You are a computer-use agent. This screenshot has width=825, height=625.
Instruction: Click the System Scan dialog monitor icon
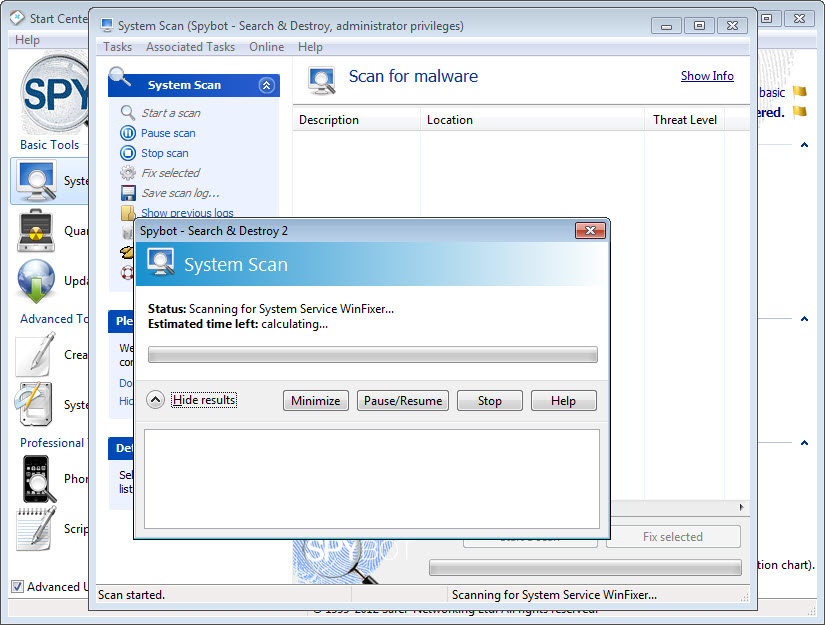[161, 262]
